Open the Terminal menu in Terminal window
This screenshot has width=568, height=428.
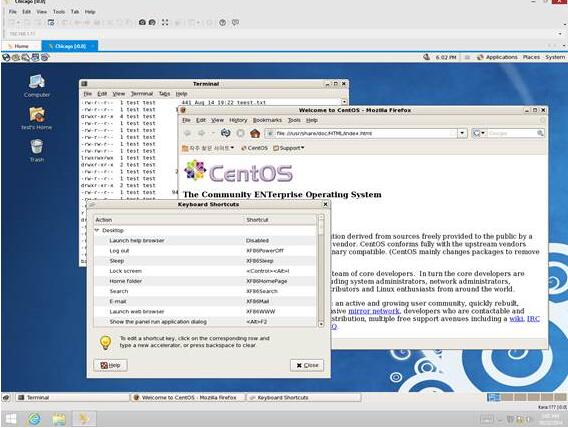tap(142, 93)
